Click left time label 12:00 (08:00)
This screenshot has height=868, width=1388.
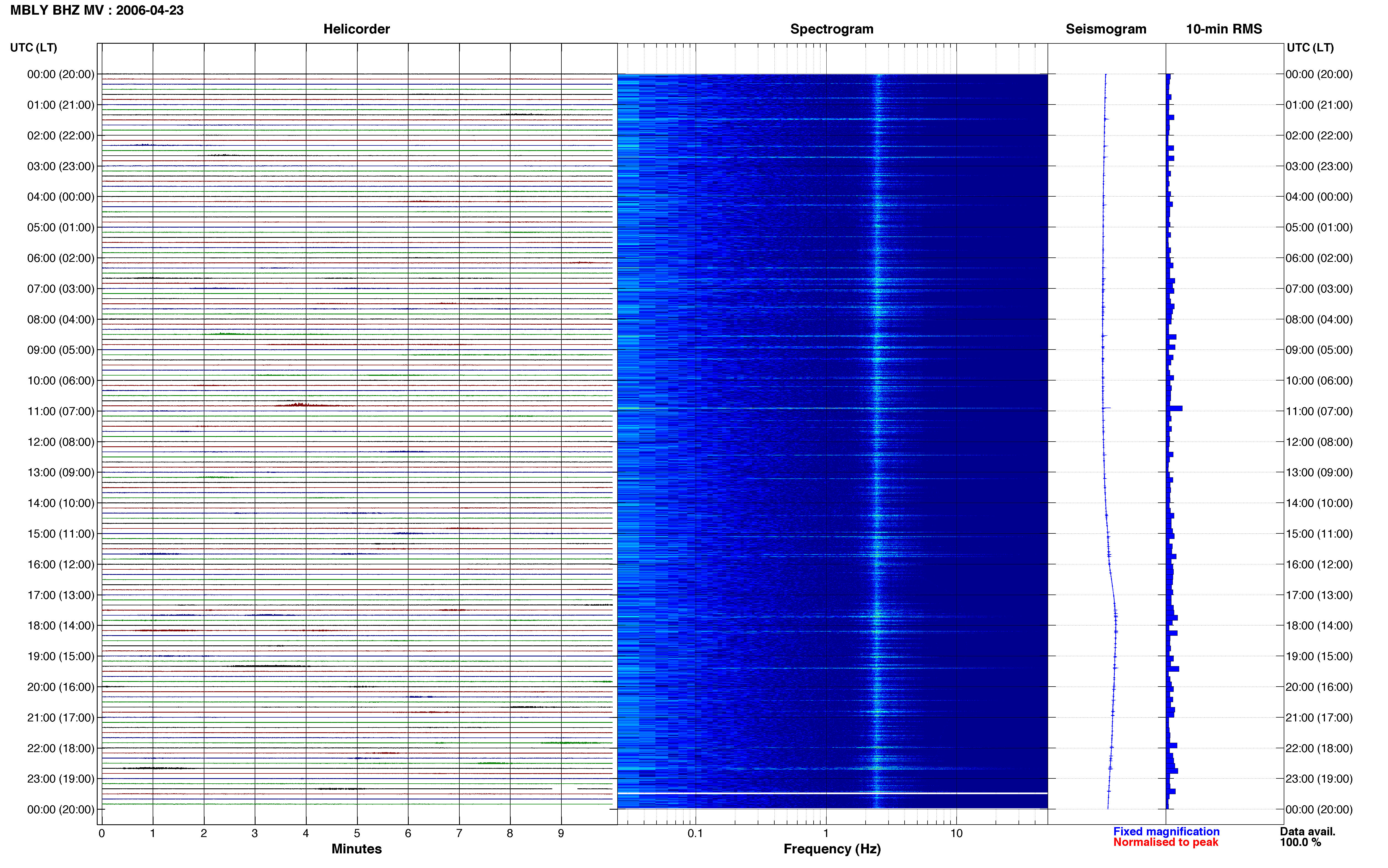[x=60, y=442]
